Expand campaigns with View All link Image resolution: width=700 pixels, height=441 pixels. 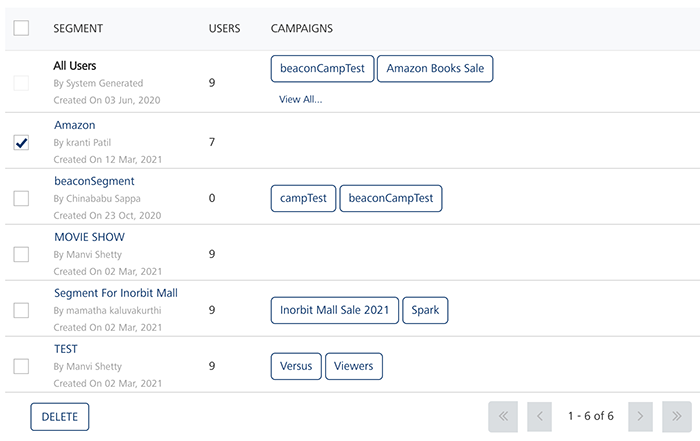[301, 99]
